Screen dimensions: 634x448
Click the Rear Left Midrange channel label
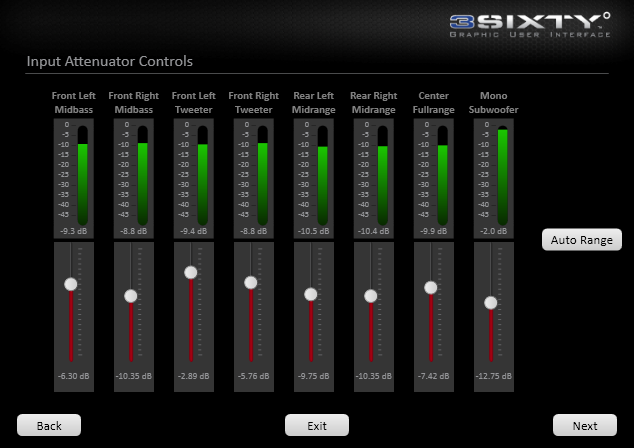coord(314,103)
